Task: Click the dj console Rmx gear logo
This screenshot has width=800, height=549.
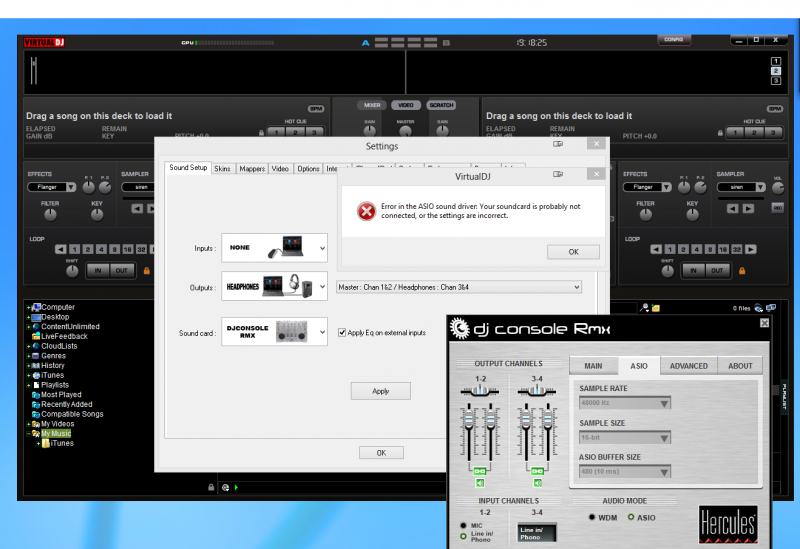Action: [x=460, y=329]
